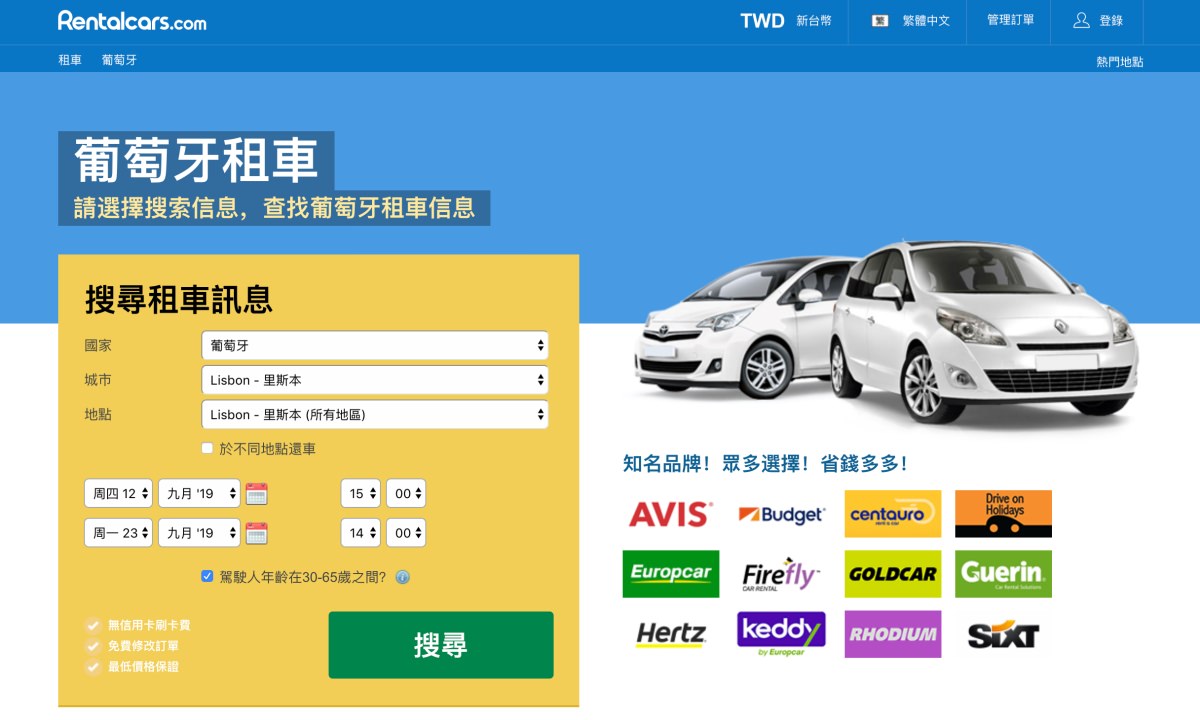Click the login user icon
Image resolution: width=1200 pixels, height=720 pixels.
(x=1081, y=20)
